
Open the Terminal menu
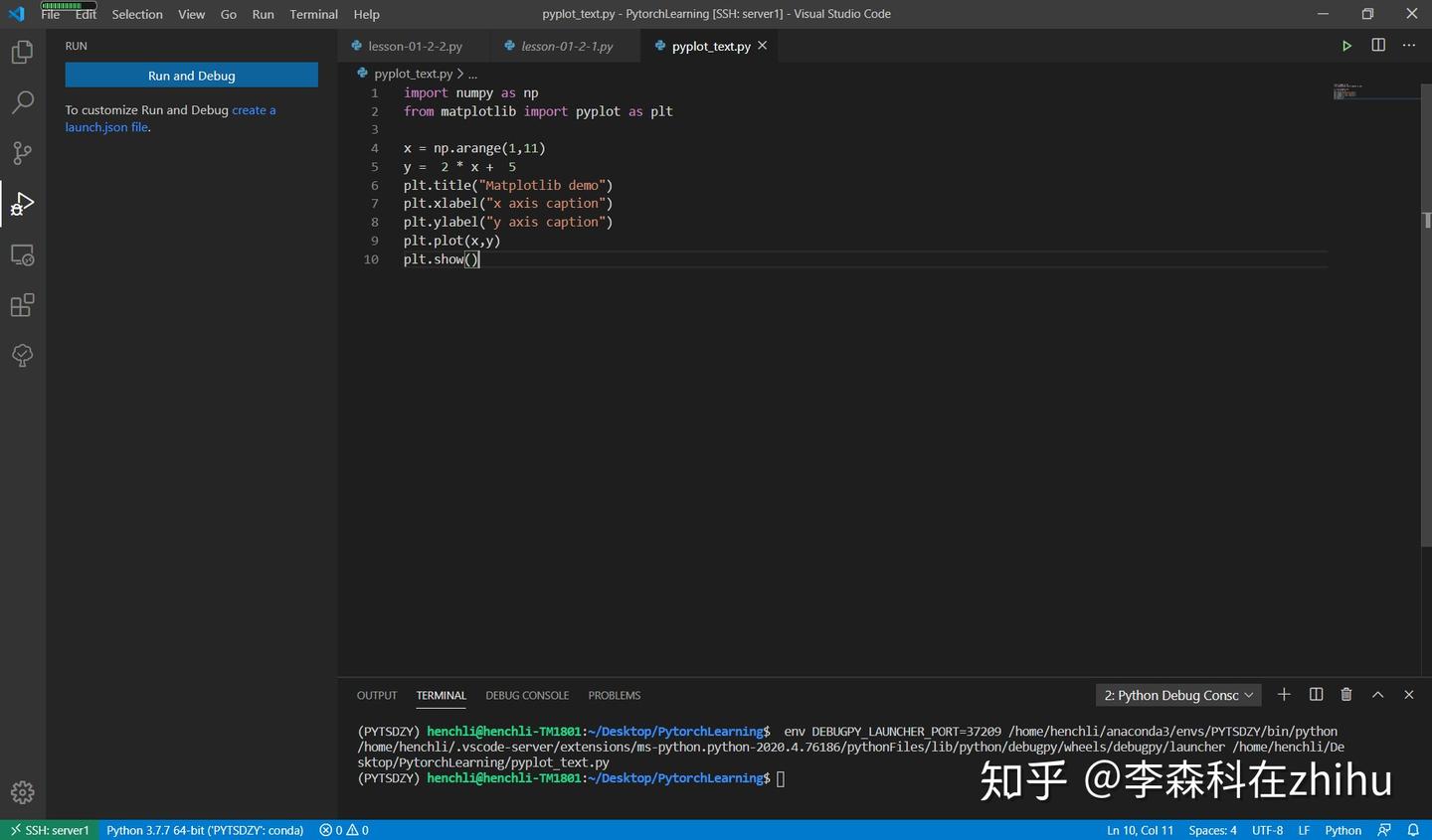pos(312,14)
